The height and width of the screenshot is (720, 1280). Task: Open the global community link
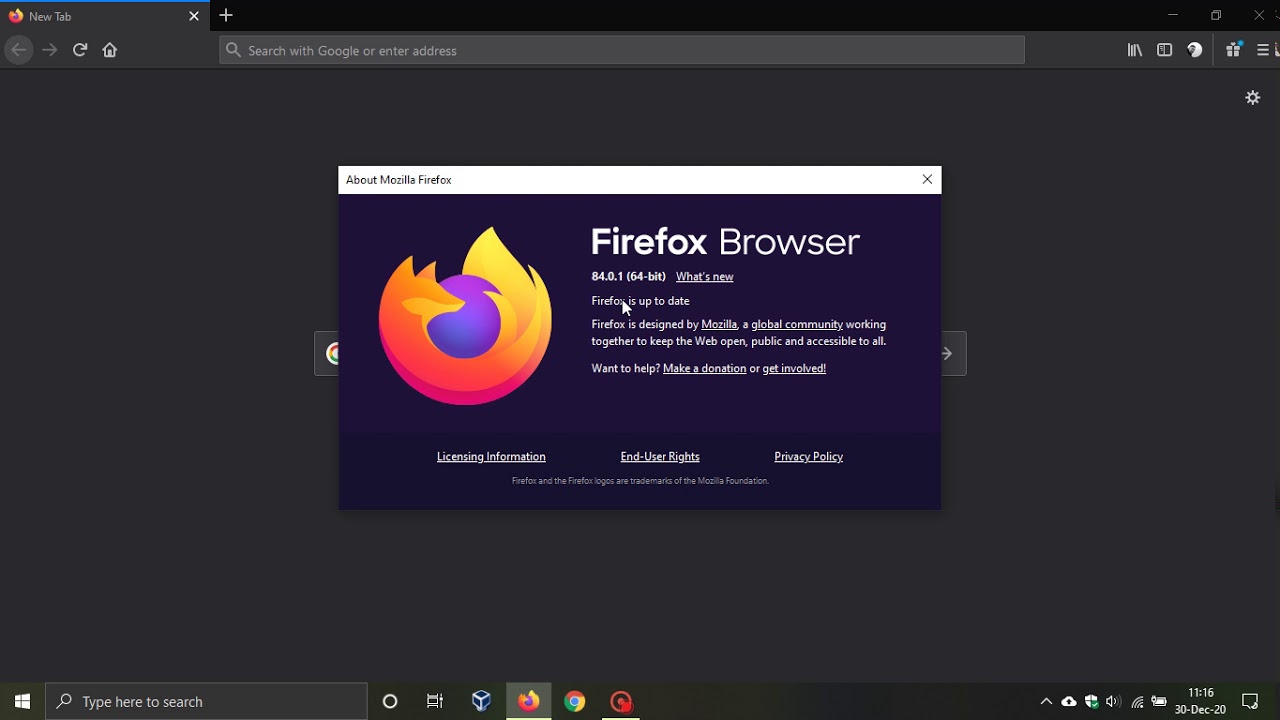coord(797,324)
